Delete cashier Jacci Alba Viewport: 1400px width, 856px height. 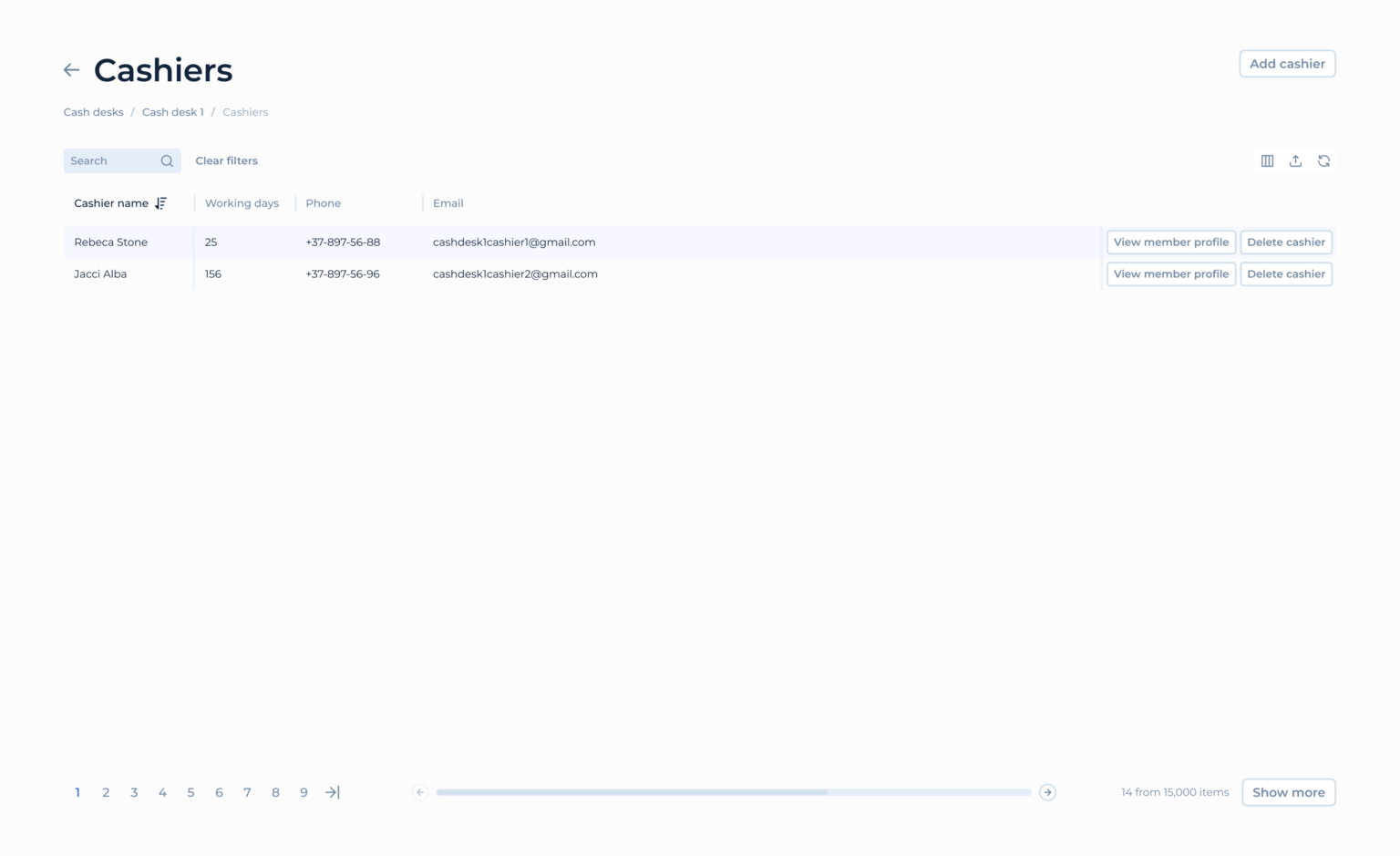[x=1285, y=274]
